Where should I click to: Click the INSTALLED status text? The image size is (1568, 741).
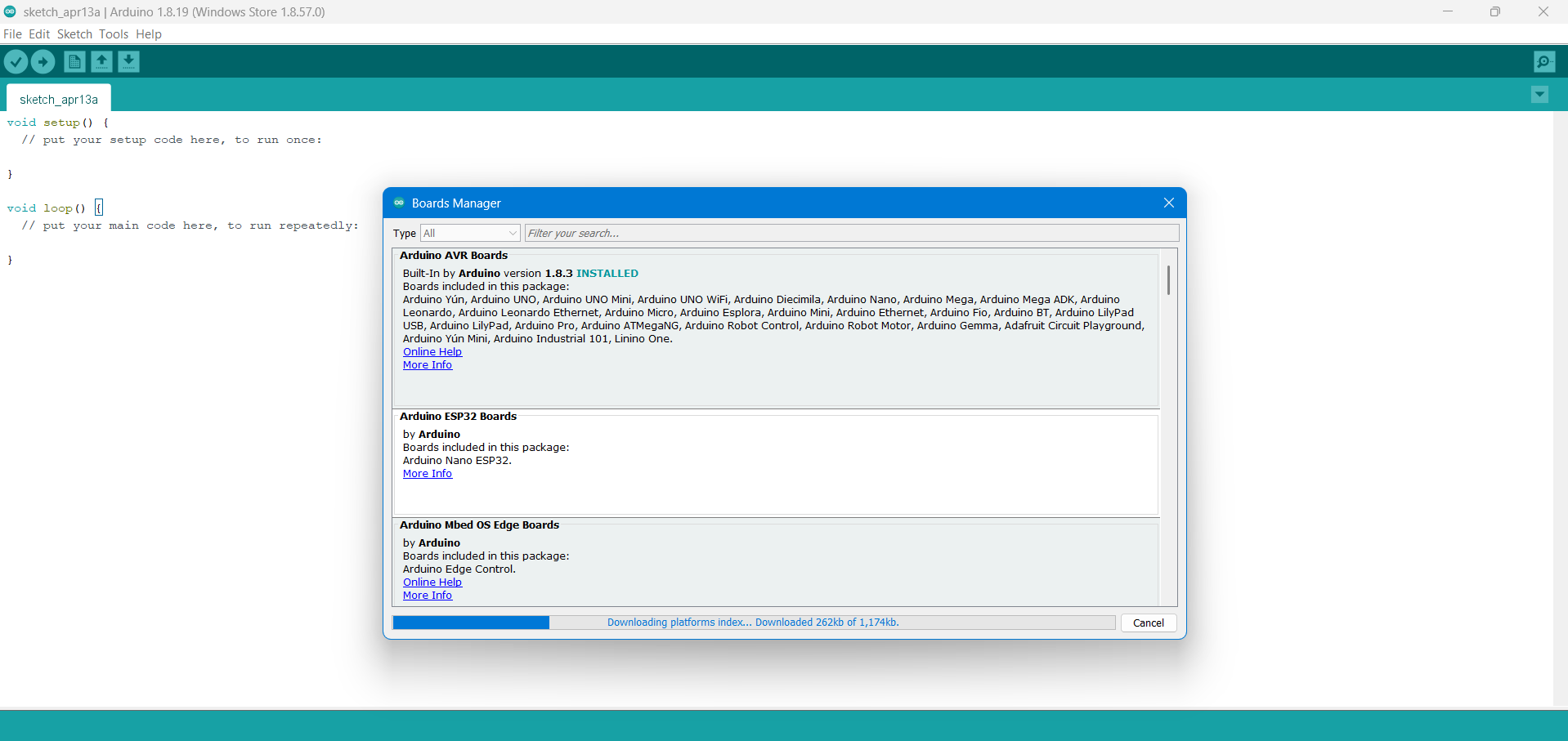point(607,274)
